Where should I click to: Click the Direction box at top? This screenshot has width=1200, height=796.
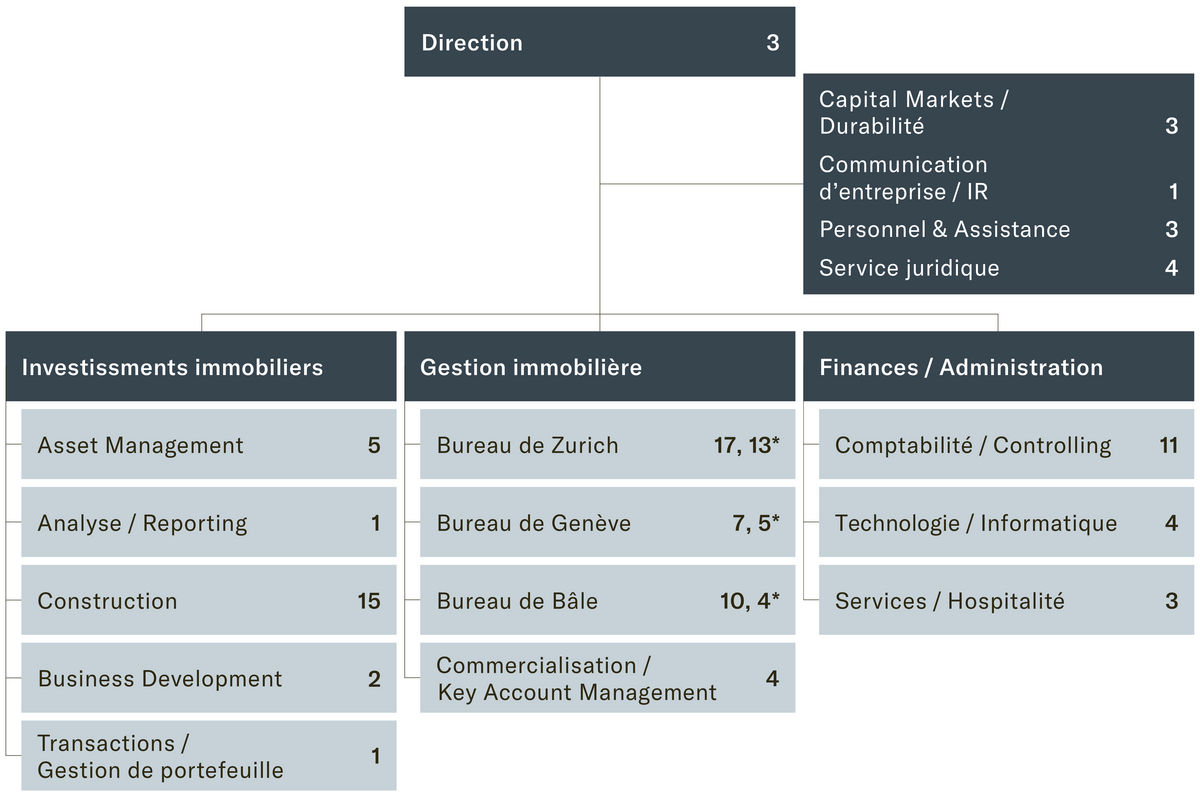pos(599,43)
